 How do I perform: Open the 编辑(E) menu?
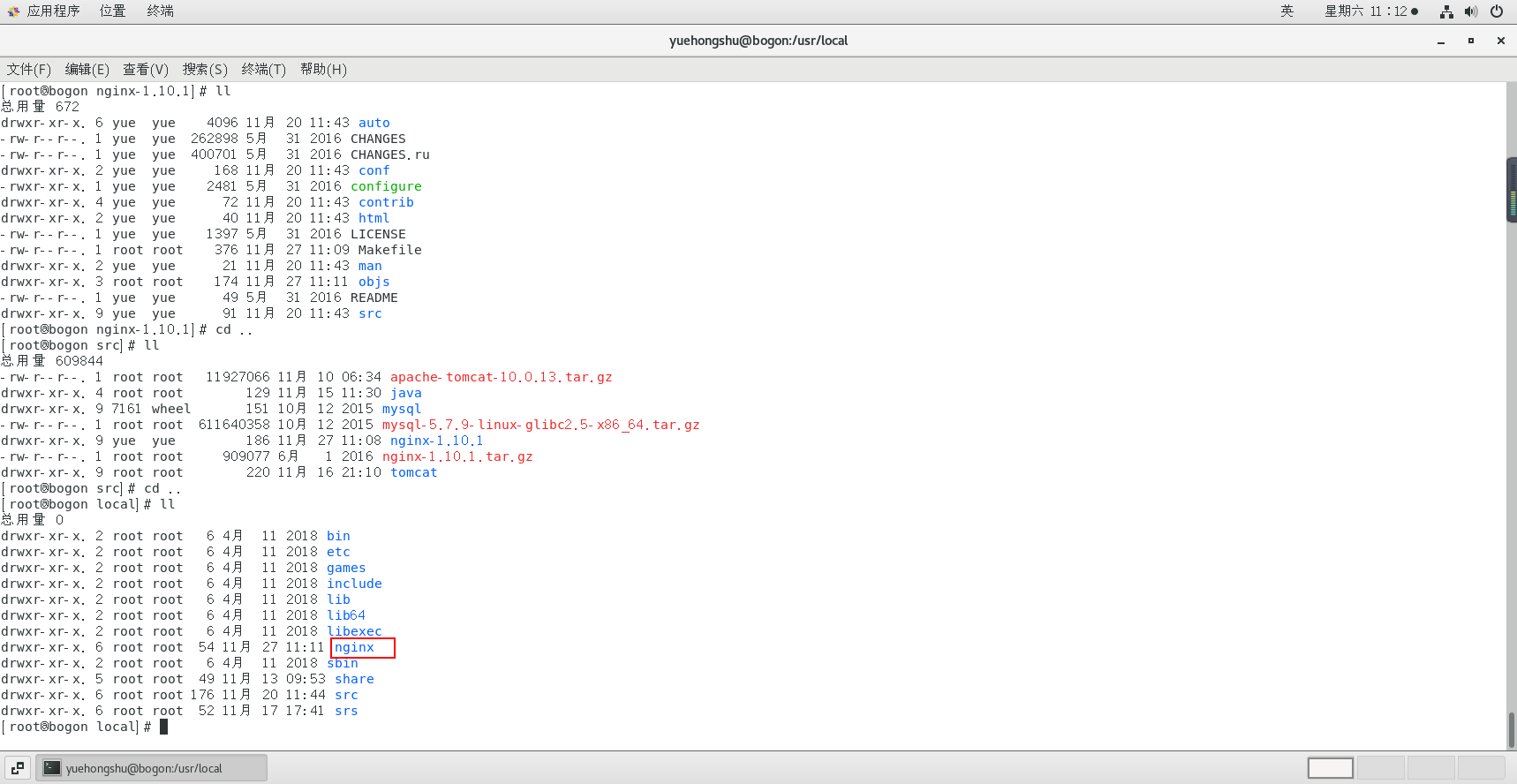pyautogui.click(x=87, y=69)
